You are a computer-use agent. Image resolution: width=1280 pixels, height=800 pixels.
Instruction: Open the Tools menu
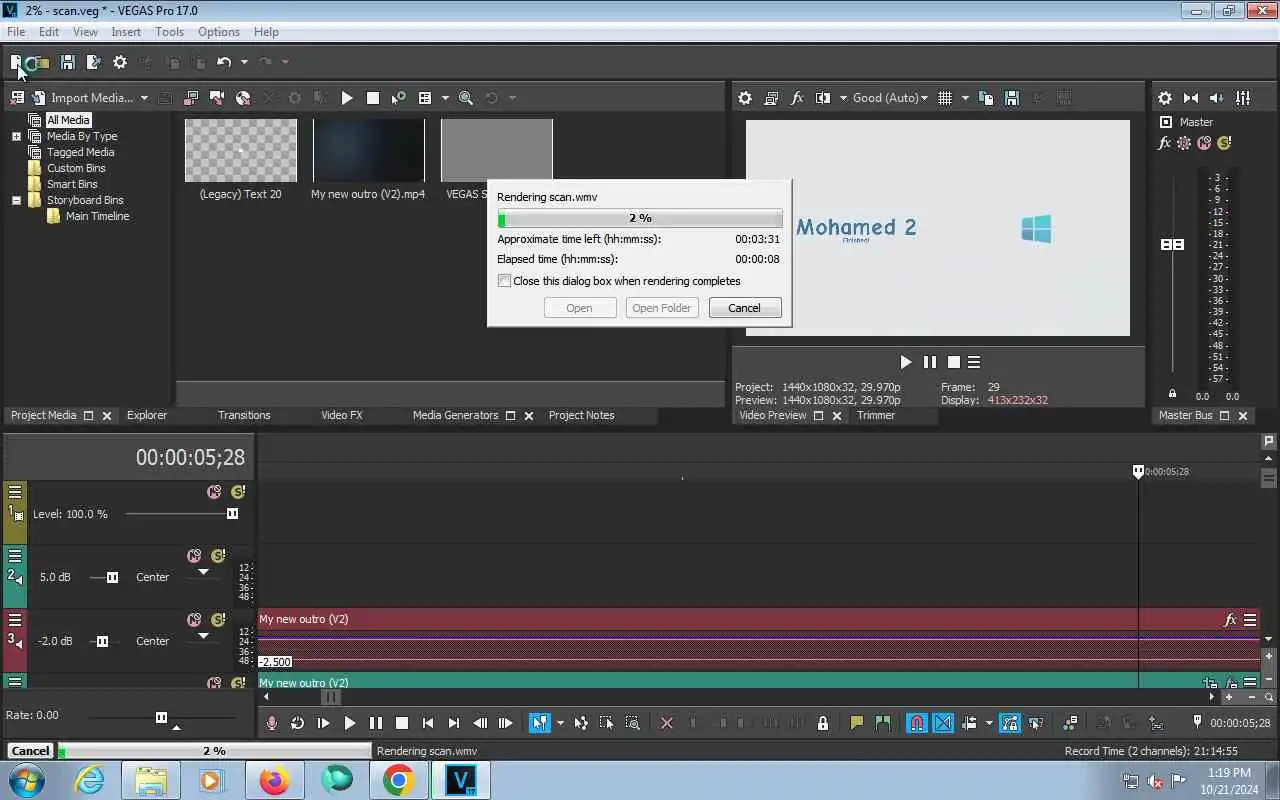click(169, 32)
